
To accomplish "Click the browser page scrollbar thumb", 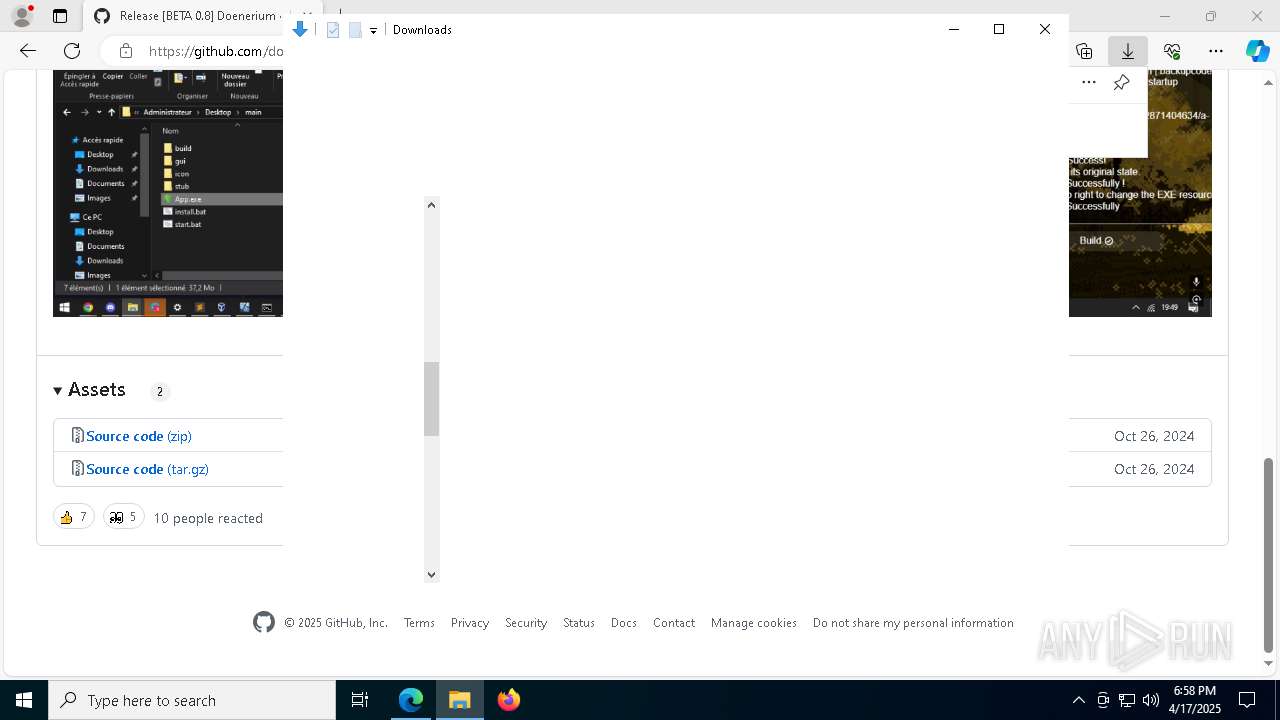I will [1269, 553].
